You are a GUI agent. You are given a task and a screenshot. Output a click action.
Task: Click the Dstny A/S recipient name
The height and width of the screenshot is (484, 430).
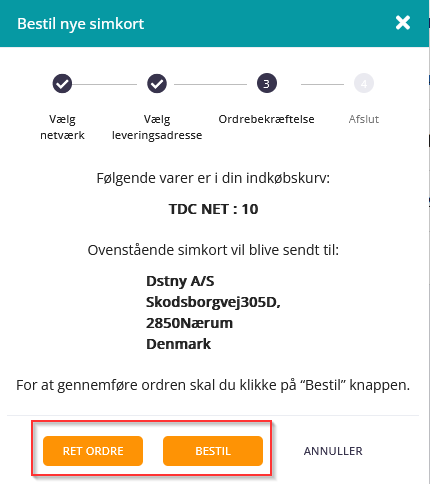coord(180,281)
